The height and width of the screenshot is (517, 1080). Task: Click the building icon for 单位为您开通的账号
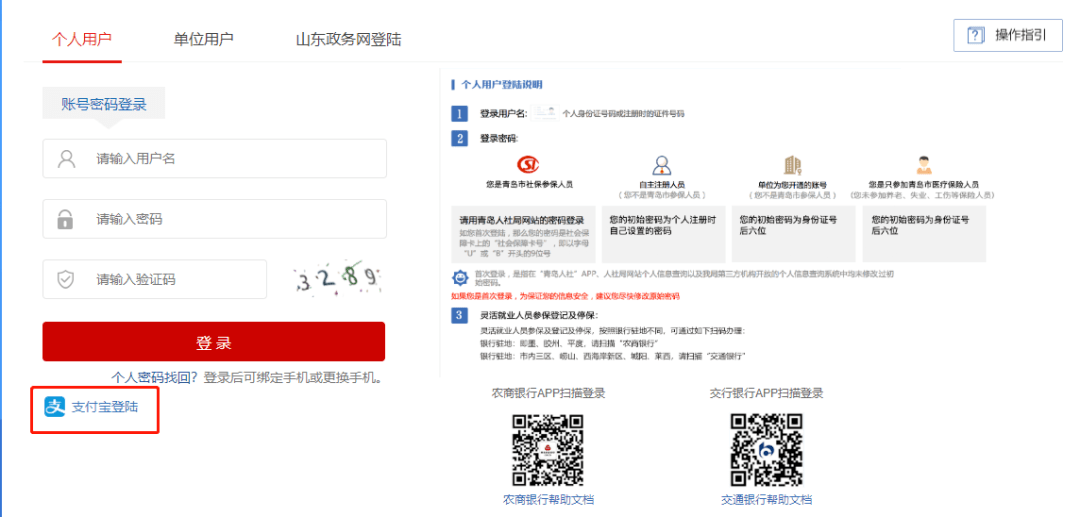click(793, 165)
